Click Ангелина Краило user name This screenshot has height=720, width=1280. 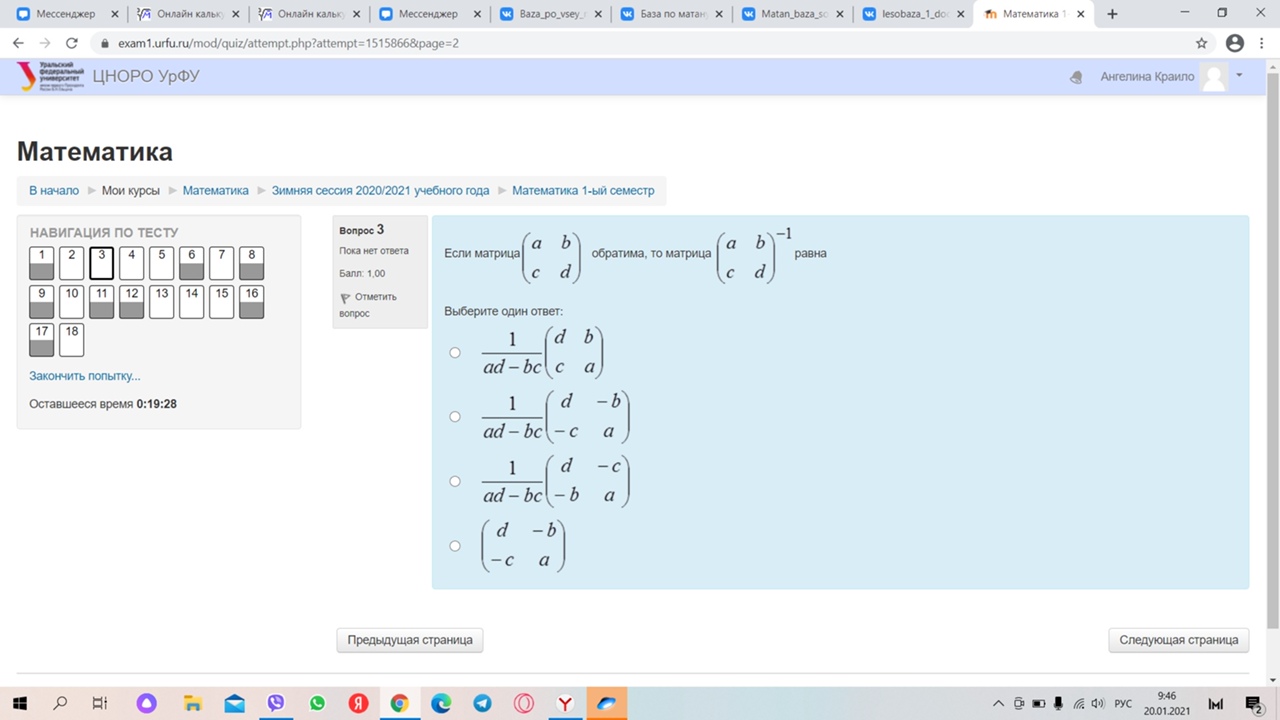(x=1147, y=76)
